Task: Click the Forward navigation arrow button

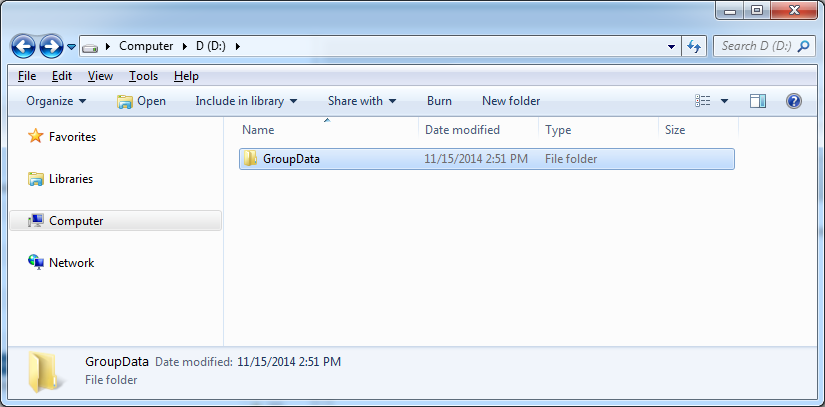Action: [52, 47]
